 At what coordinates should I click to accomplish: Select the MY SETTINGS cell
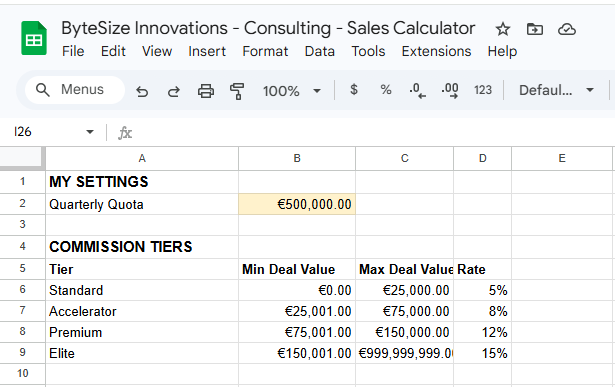(x=142, y=182)
